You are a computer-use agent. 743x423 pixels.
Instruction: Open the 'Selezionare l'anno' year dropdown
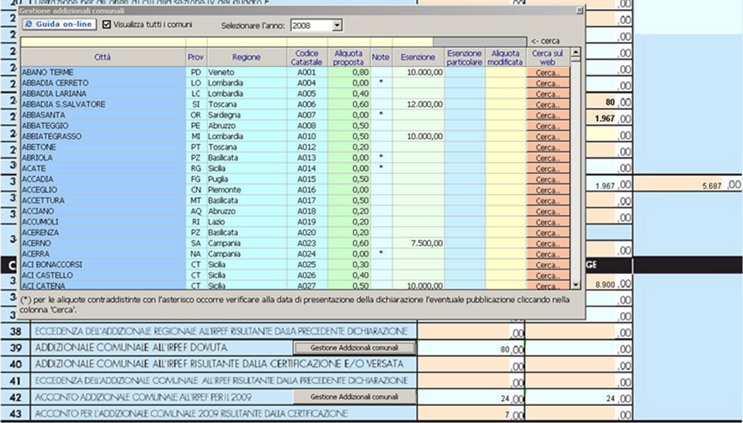click(336, 22)
